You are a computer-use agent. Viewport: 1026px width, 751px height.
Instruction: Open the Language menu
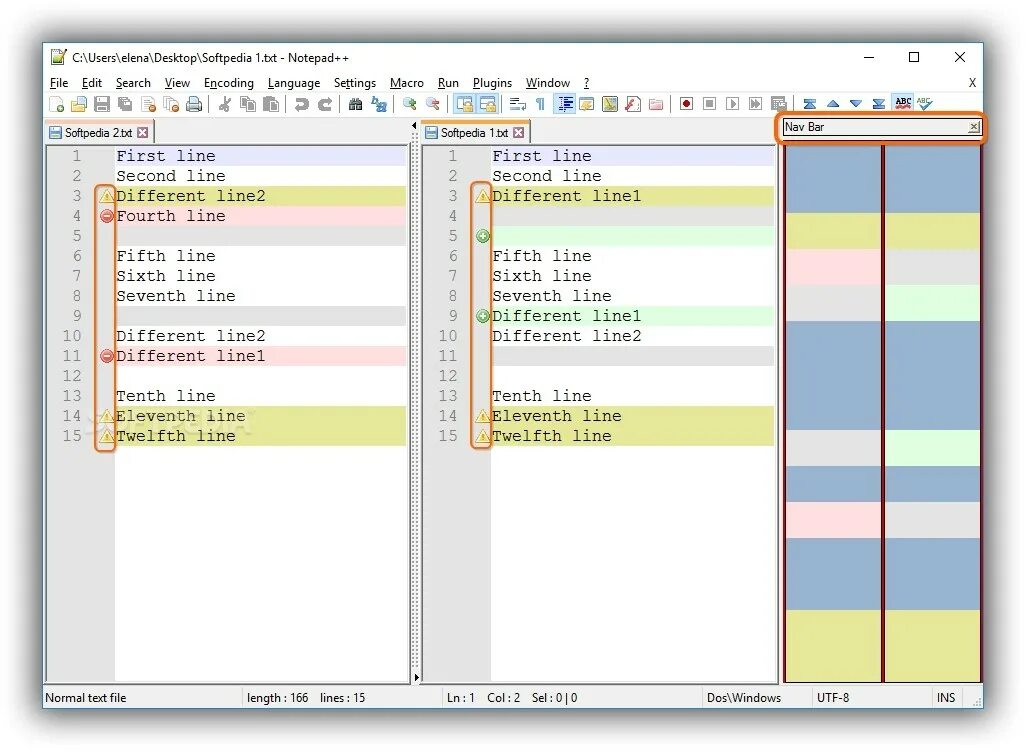294,83
